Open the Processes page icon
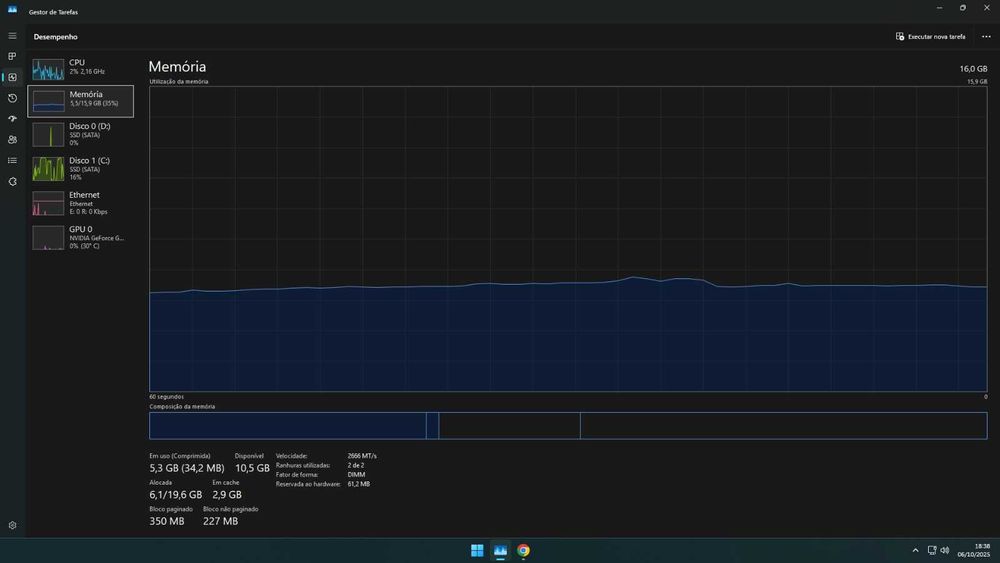The width and height of the screenshot is (1000, 563). 12,56
